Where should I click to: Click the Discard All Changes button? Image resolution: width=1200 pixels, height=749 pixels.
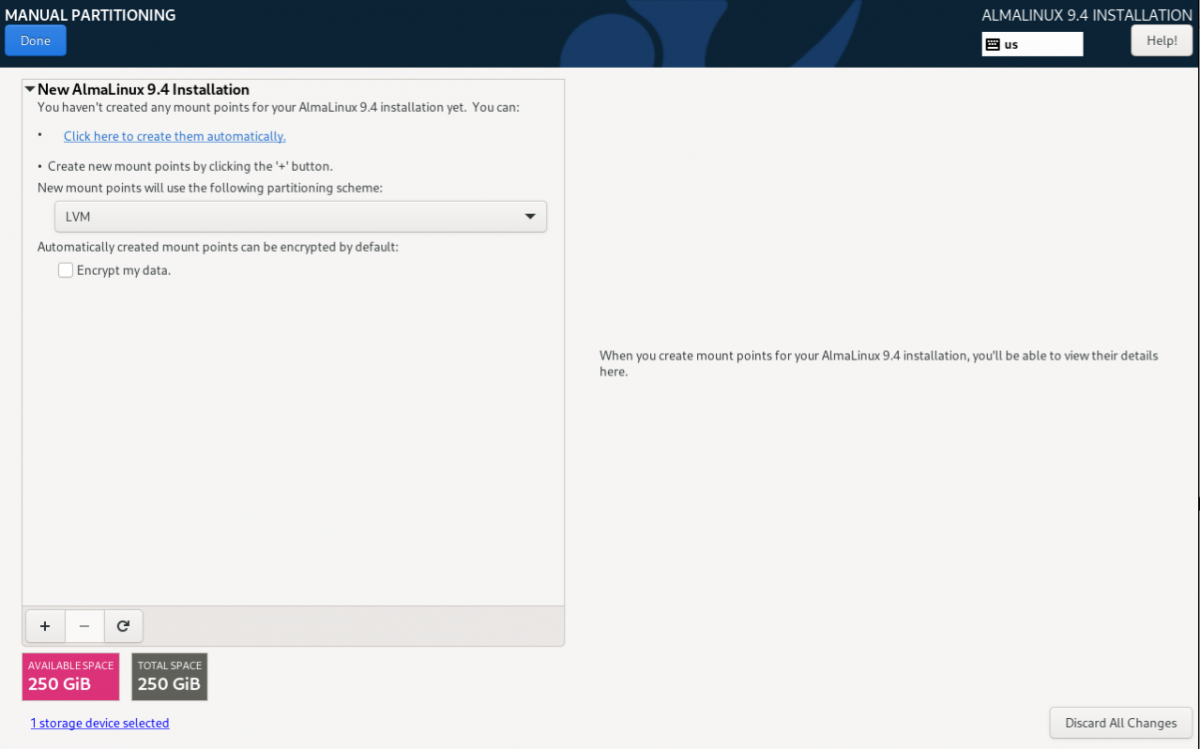[x=1121, y=723]
